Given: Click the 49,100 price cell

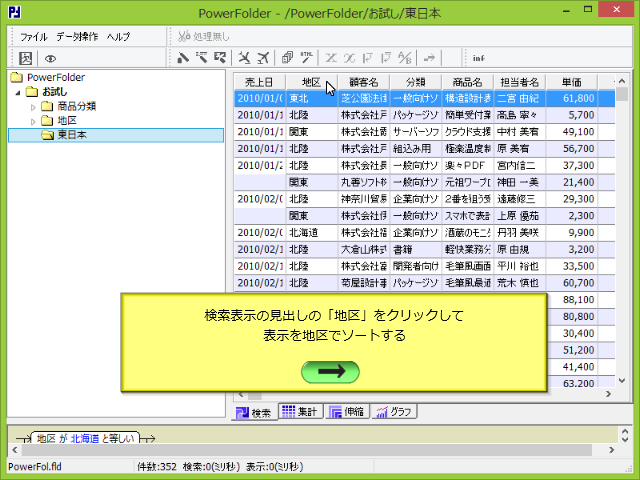Looking at the screenshot, I should click(571, 132).
